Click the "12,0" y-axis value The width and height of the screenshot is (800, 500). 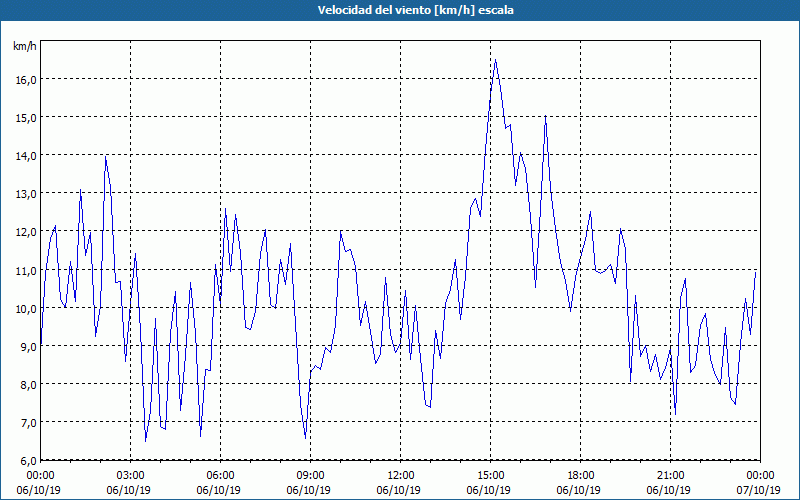(25, 232)
